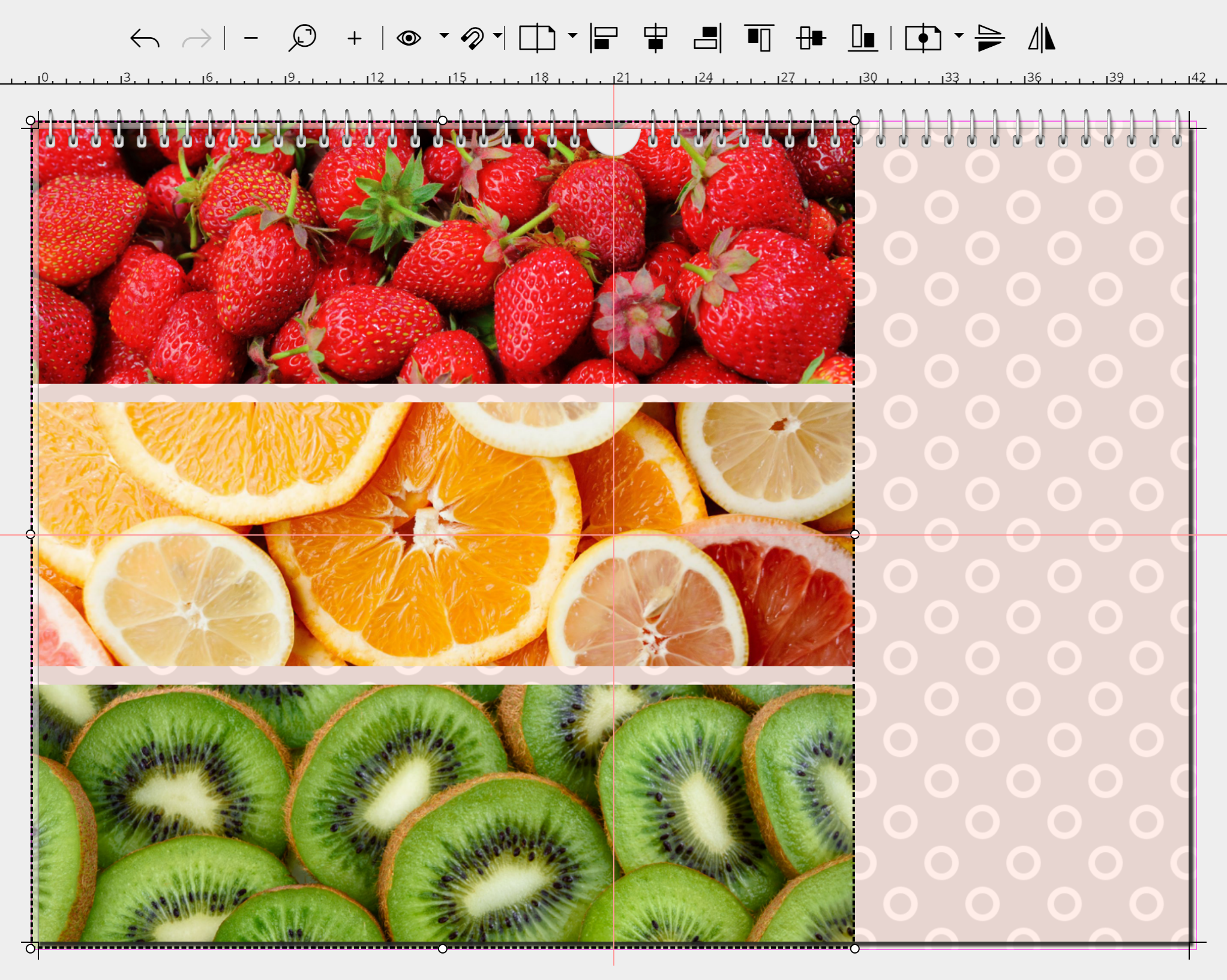Align selected objects to right edge

click(x=707, y=38)
